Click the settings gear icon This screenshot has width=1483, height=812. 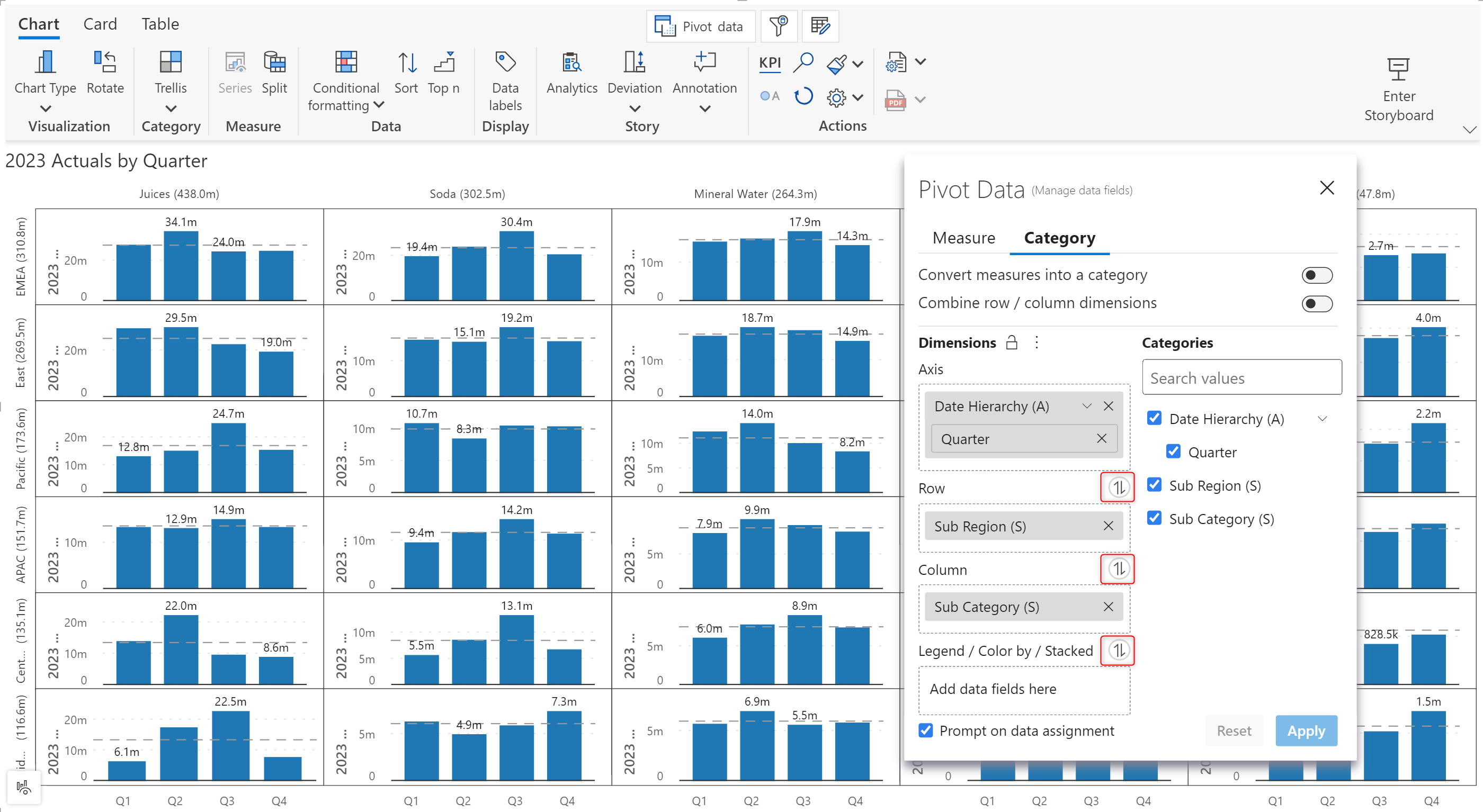click(836, 98)
